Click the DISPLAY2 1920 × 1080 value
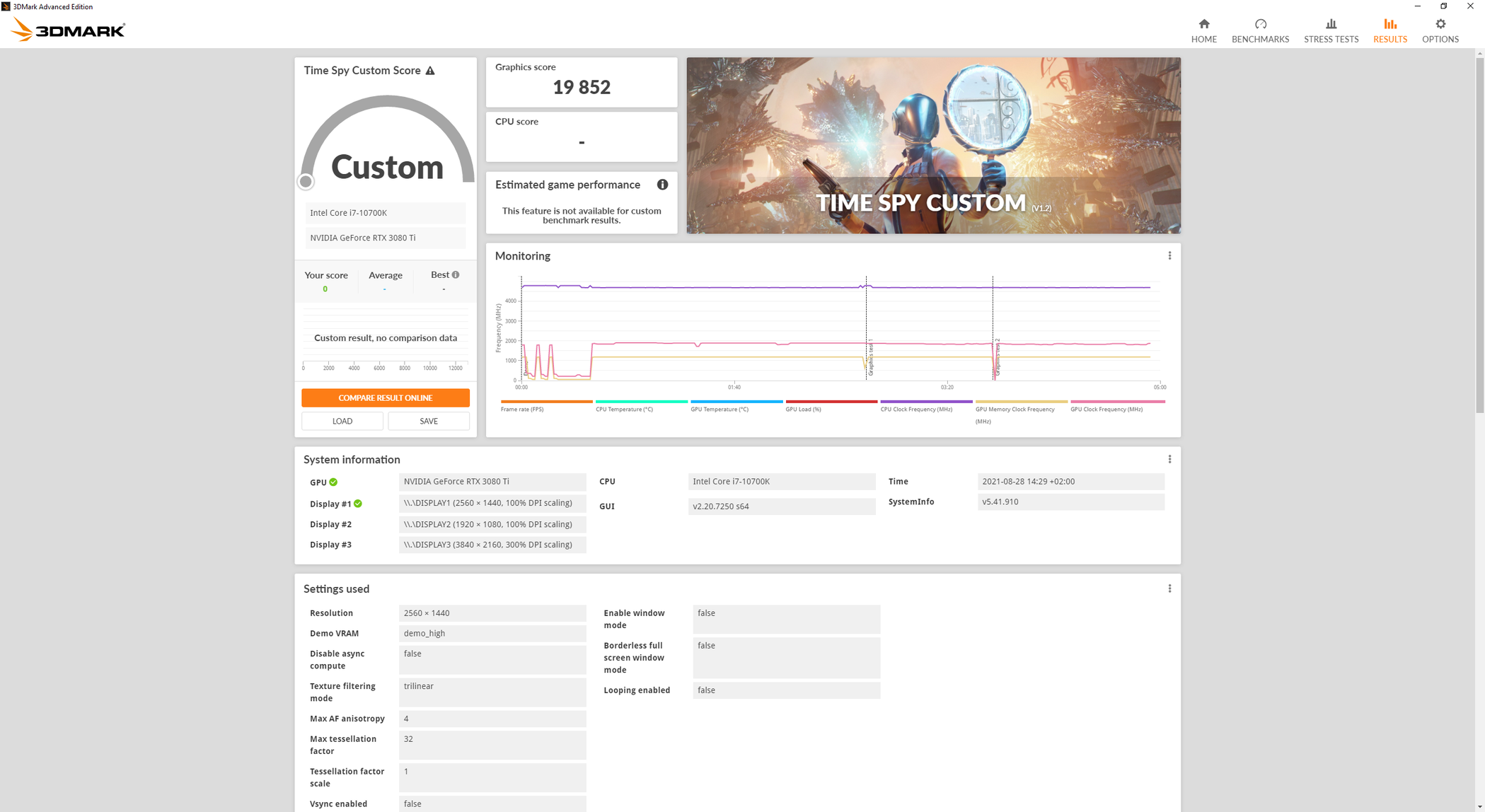Screen dimensions: 1485x812 coord(492,524)
